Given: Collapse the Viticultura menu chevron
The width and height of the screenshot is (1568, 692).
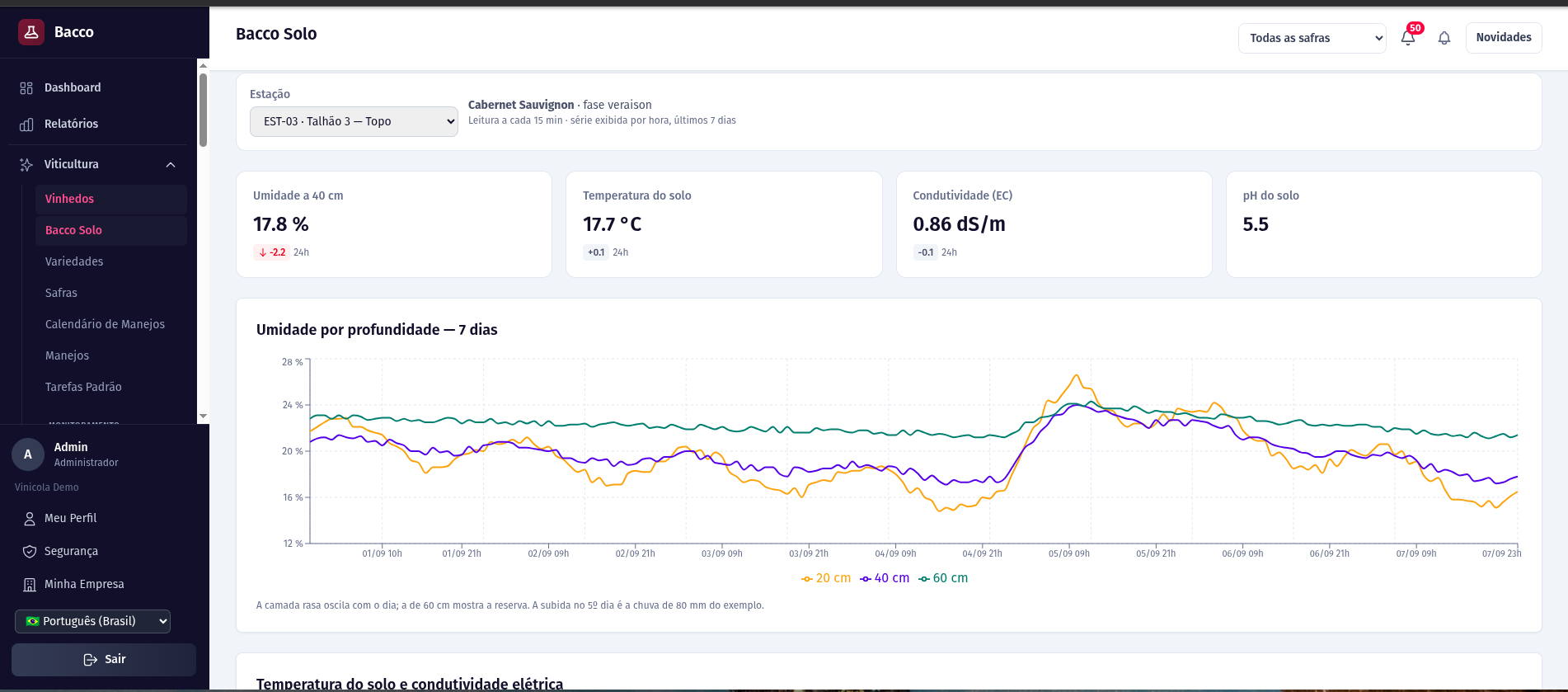Looking at the screenshot, I should 171,165.
